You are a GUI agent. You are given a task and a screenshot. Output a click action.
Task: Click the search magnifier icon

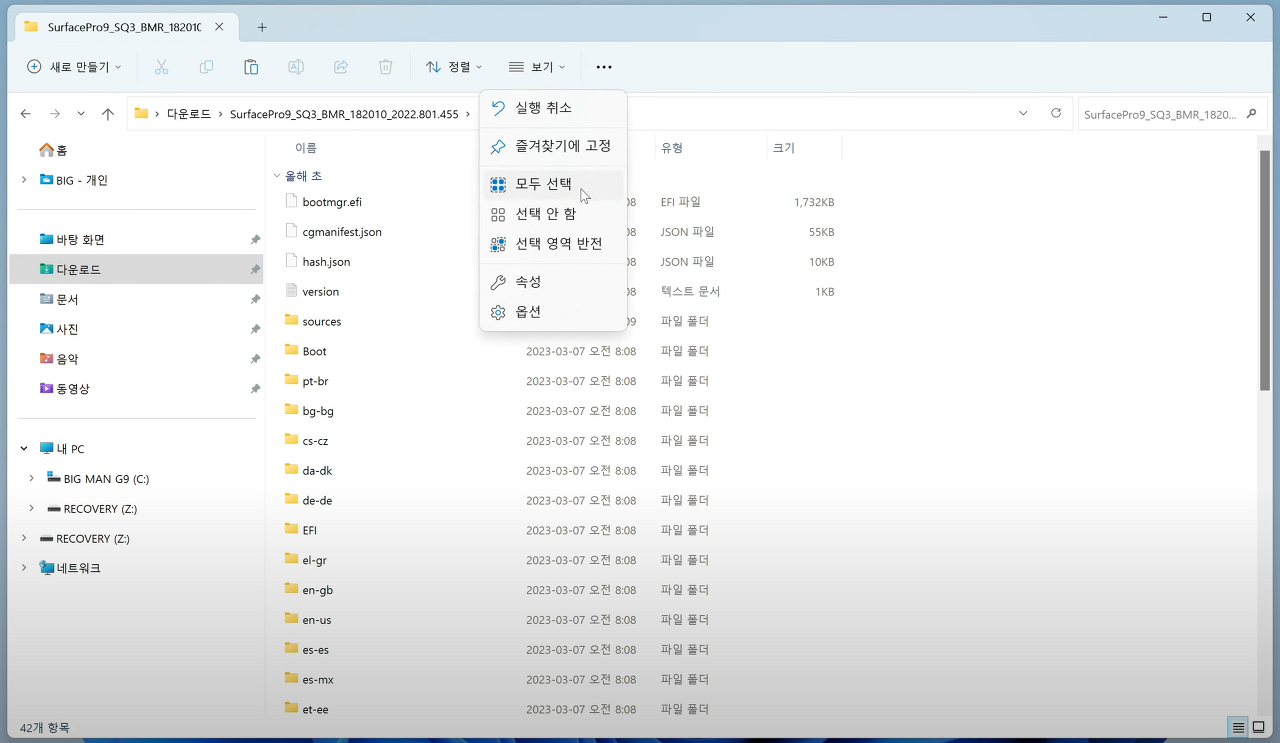pyautogui.click(x=1251, y=114)
